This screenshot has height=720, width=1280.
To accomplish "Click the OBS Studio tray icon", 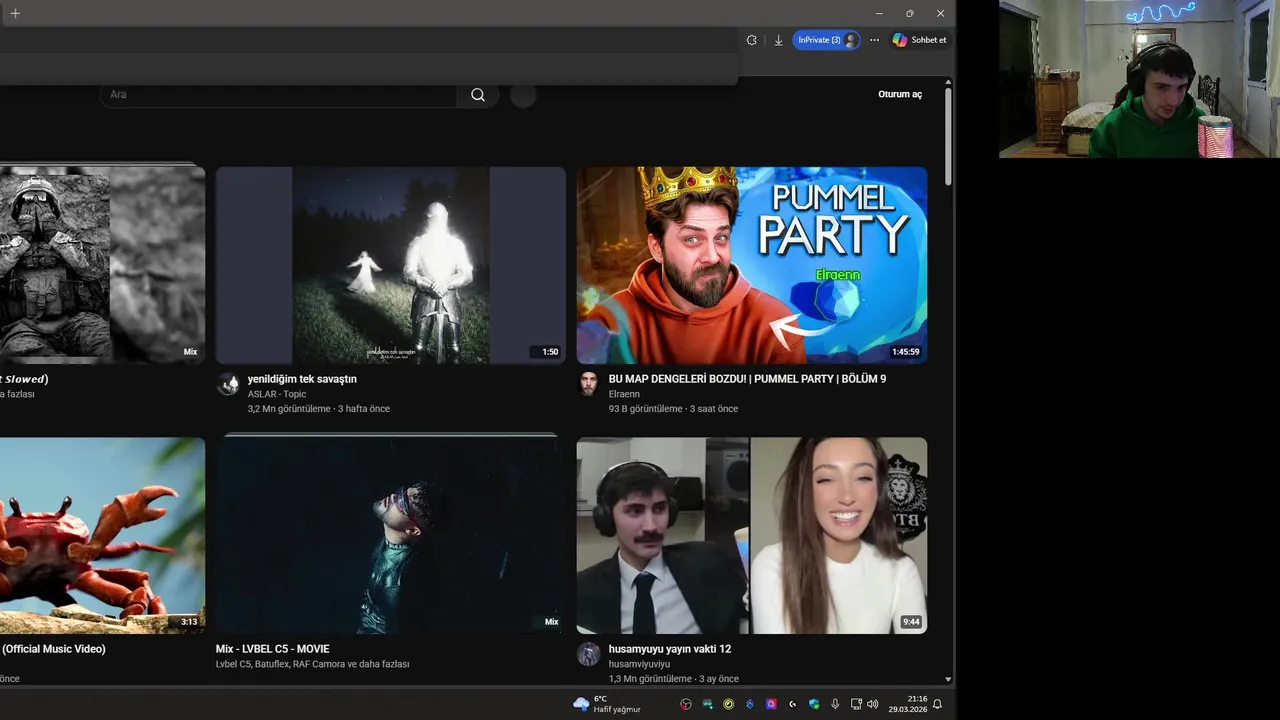I will tap(686, 704).
